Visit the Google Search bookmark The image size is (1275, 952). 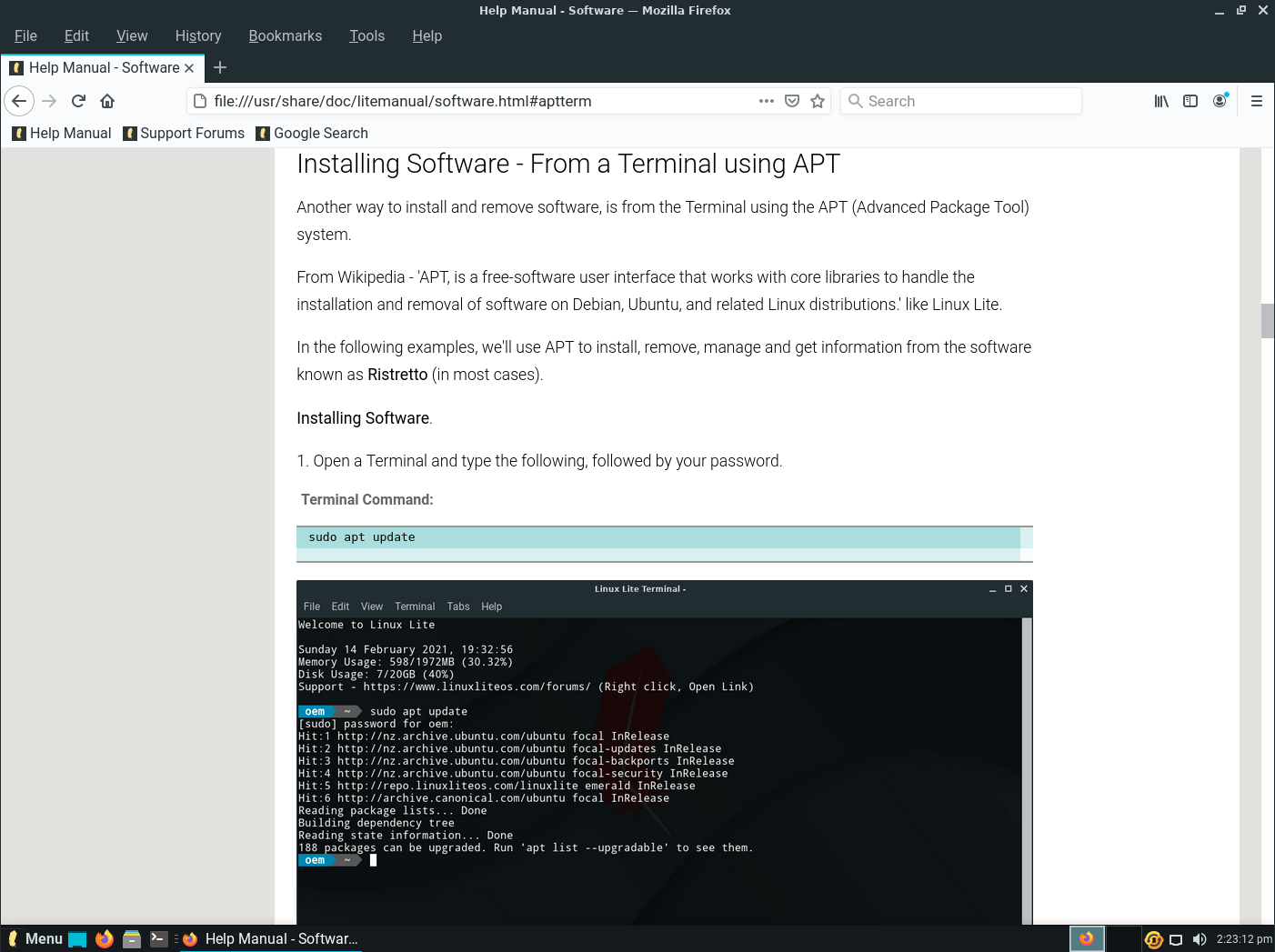[x=312, y=133]
